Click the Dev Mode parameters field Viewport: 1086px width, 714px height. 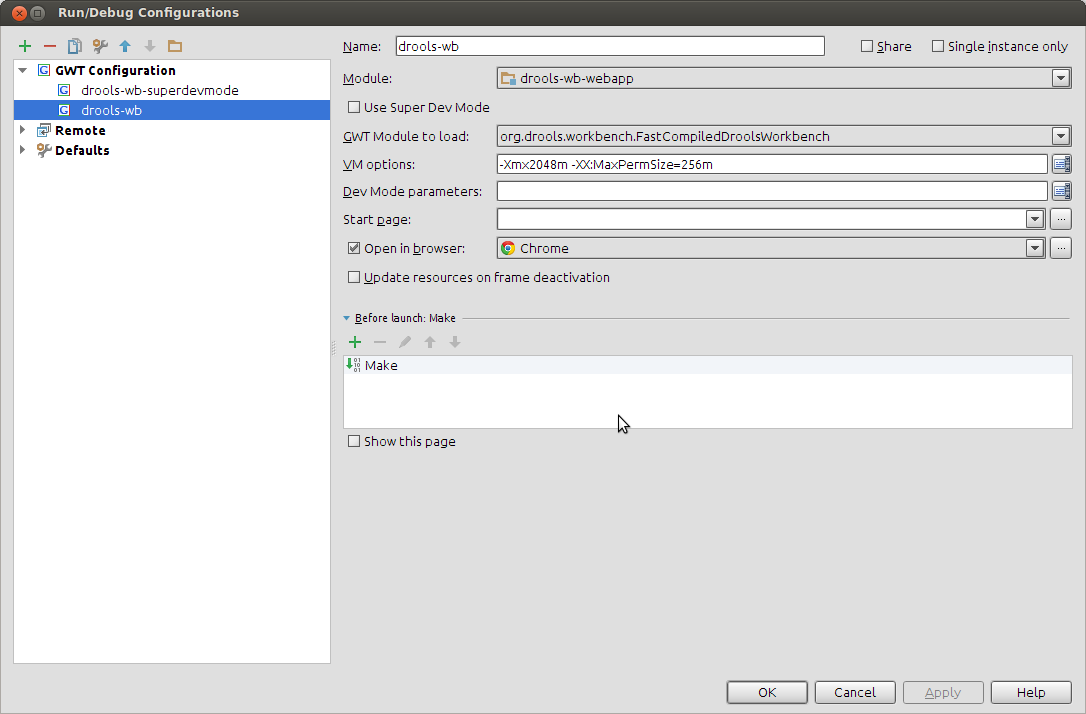click(x=772, y=191)
